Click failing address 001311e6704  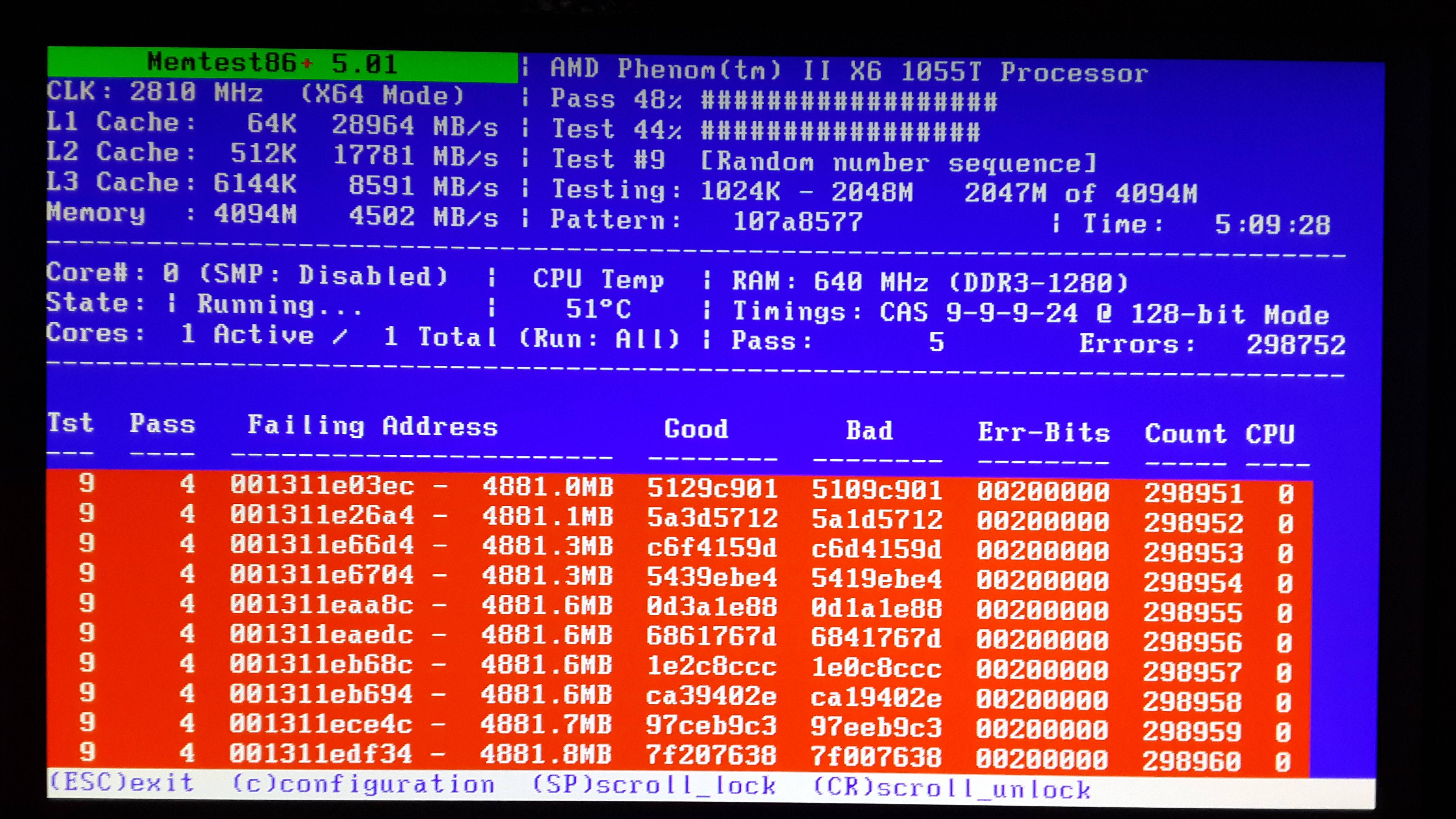[x=322, y=575]
